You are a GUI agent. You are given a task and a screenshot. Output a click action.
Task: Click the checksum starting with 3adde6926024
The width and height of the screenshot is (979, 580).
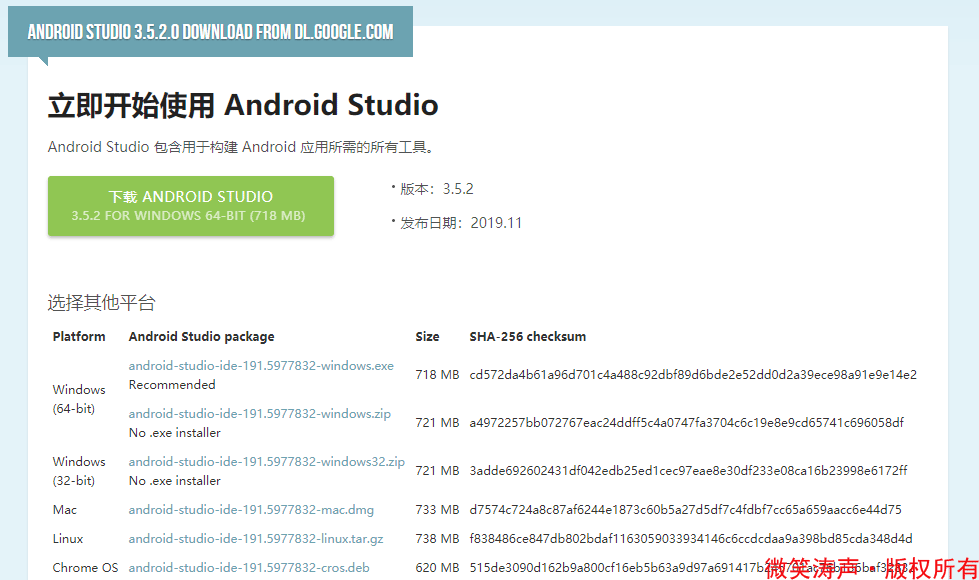pos(689,471)
